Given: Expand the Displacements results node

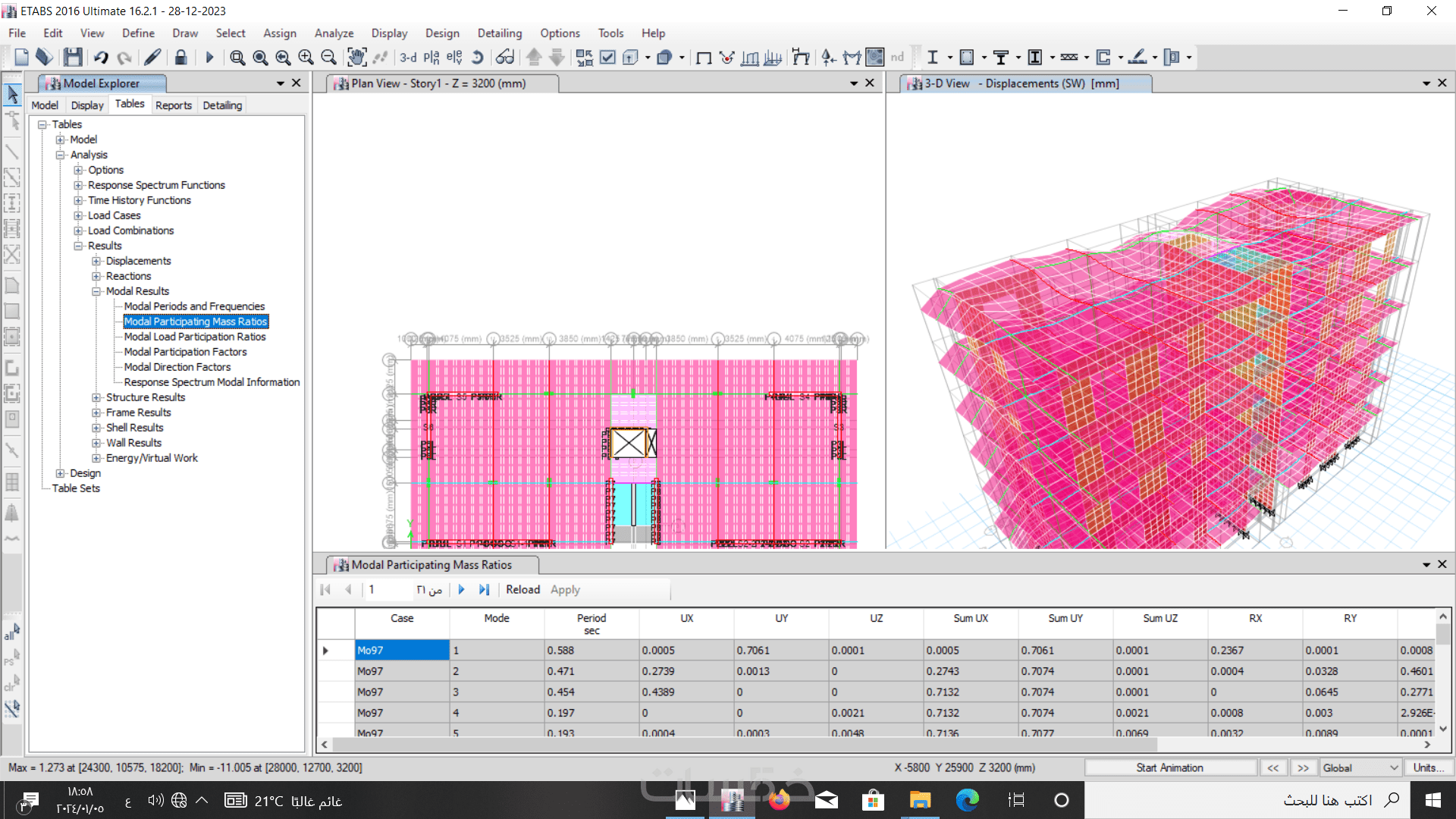Looking at the screenshot, I should (x=96, y=261).
